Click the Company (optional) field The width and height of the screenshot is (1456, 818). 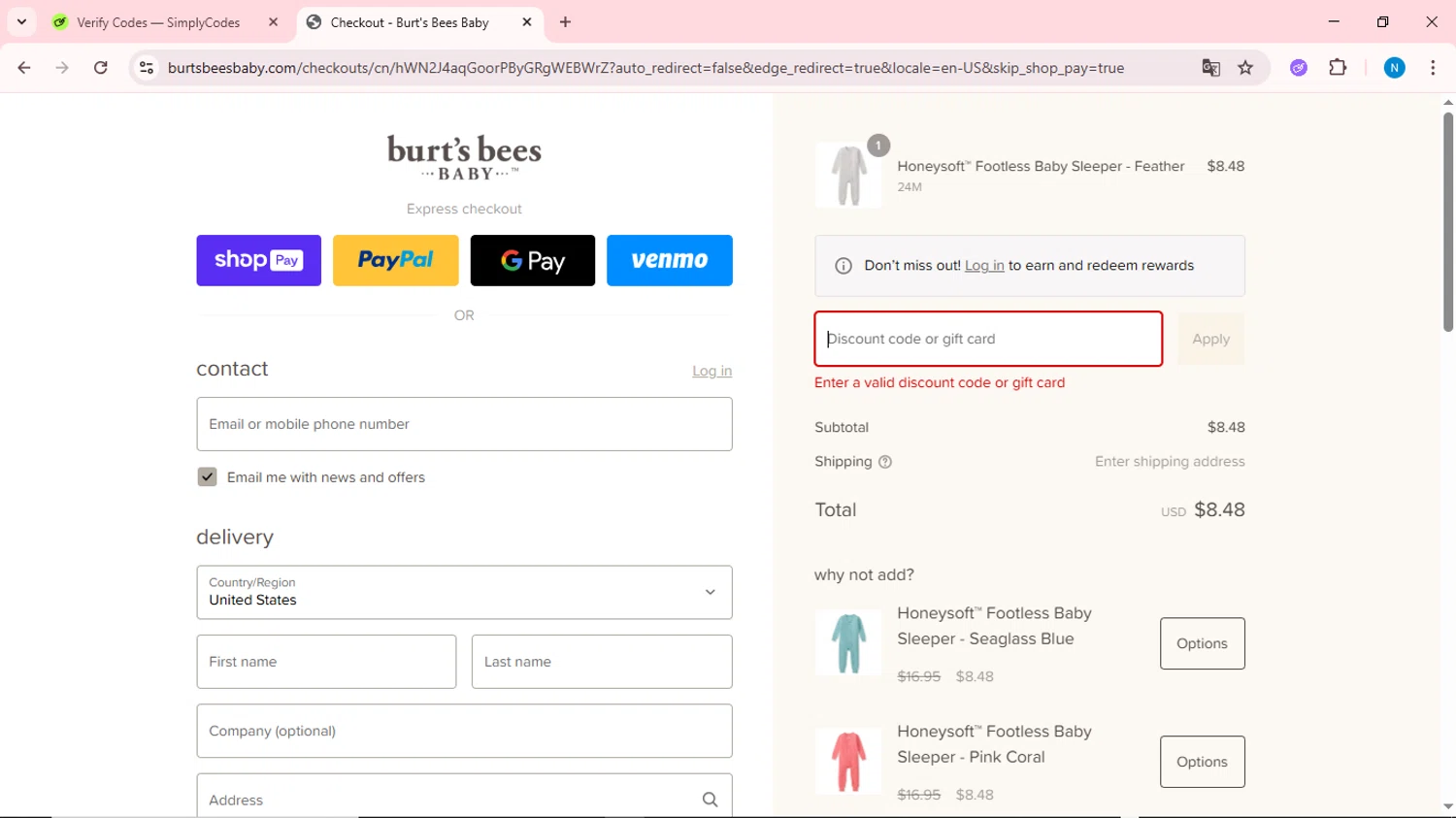(464, 731)
